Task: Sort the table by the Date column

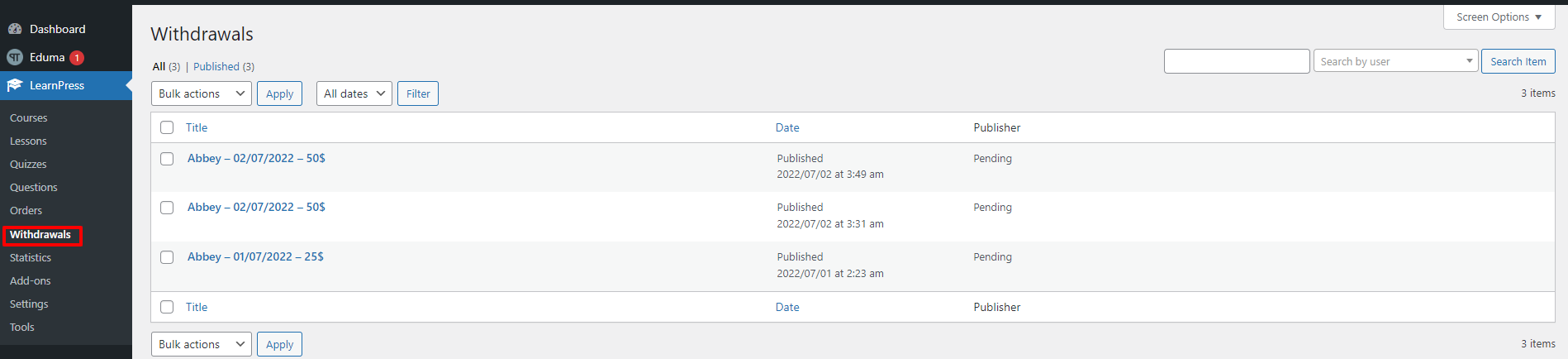Action: [787, 127]
